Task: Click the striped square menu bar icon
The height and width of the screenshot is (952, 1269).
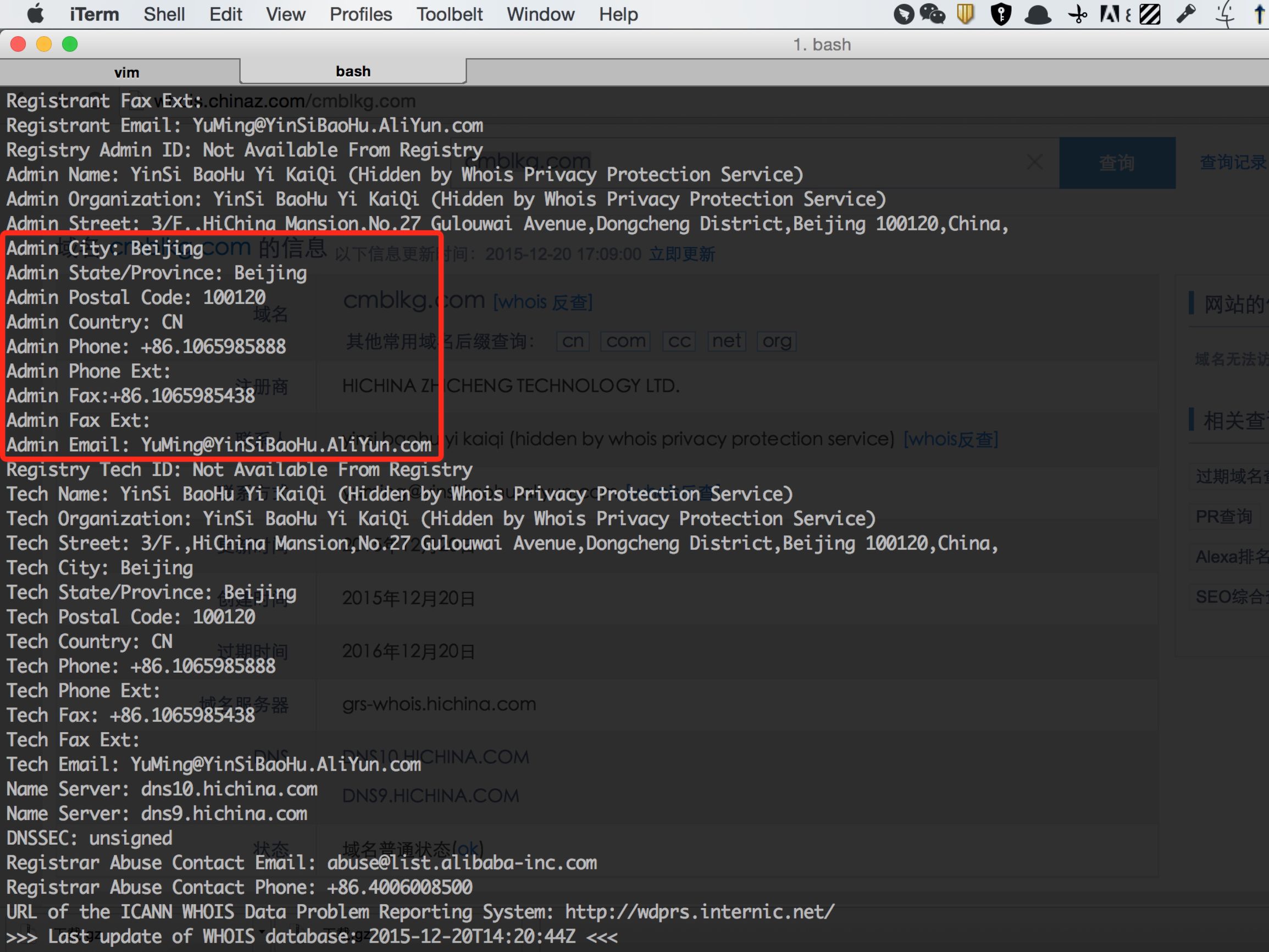Action: 1150,14
